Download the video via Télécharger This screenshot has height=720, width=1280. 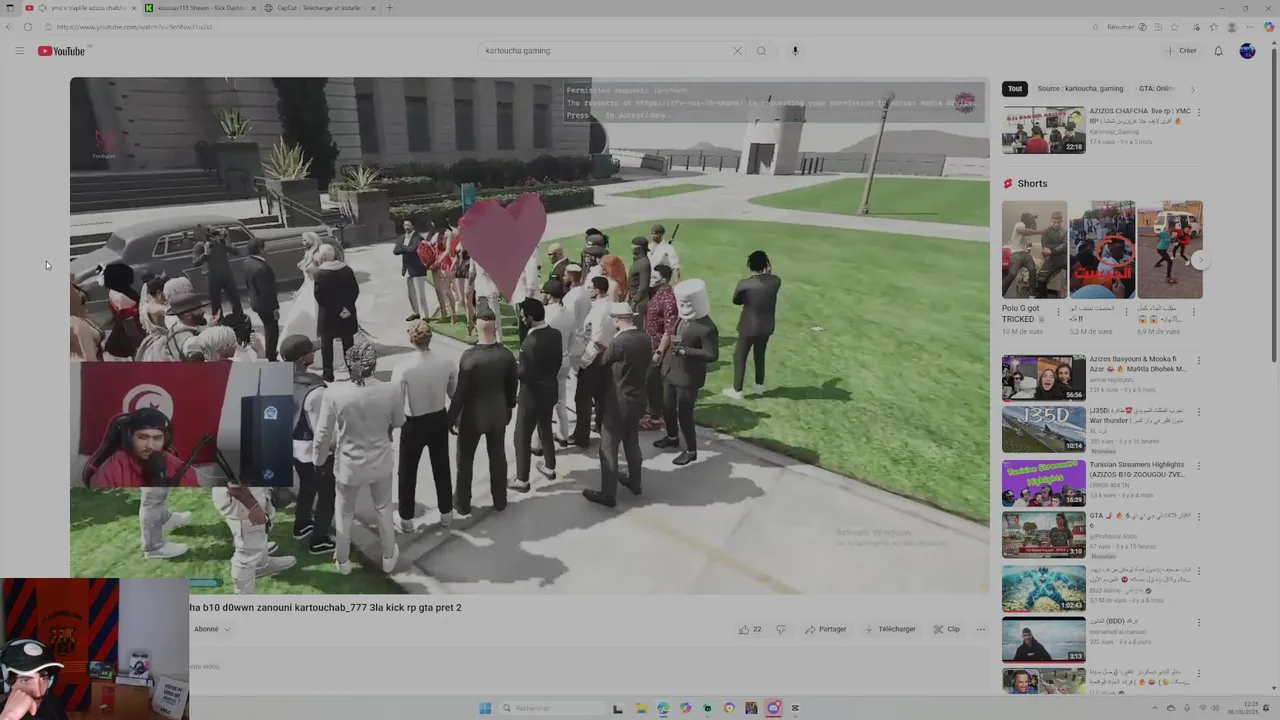coord(890,629)
